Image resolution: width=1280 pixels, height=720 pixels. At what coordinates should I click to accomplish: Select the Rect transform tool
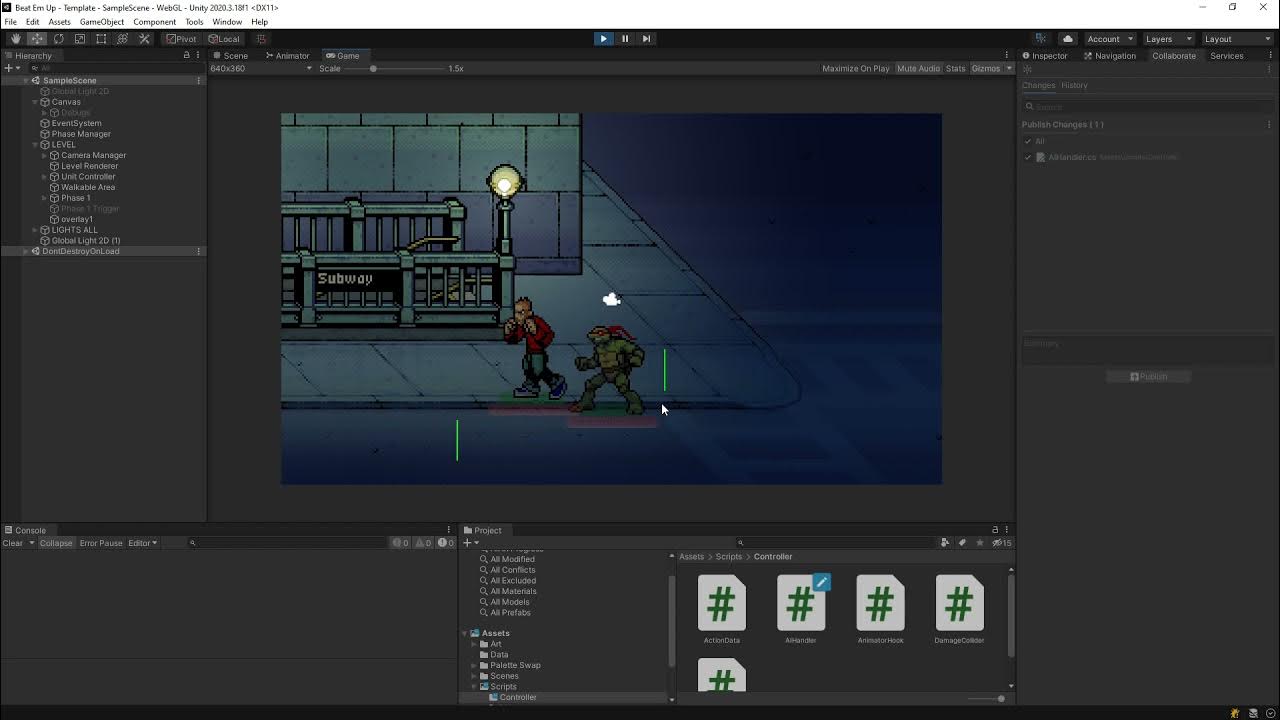101,39
